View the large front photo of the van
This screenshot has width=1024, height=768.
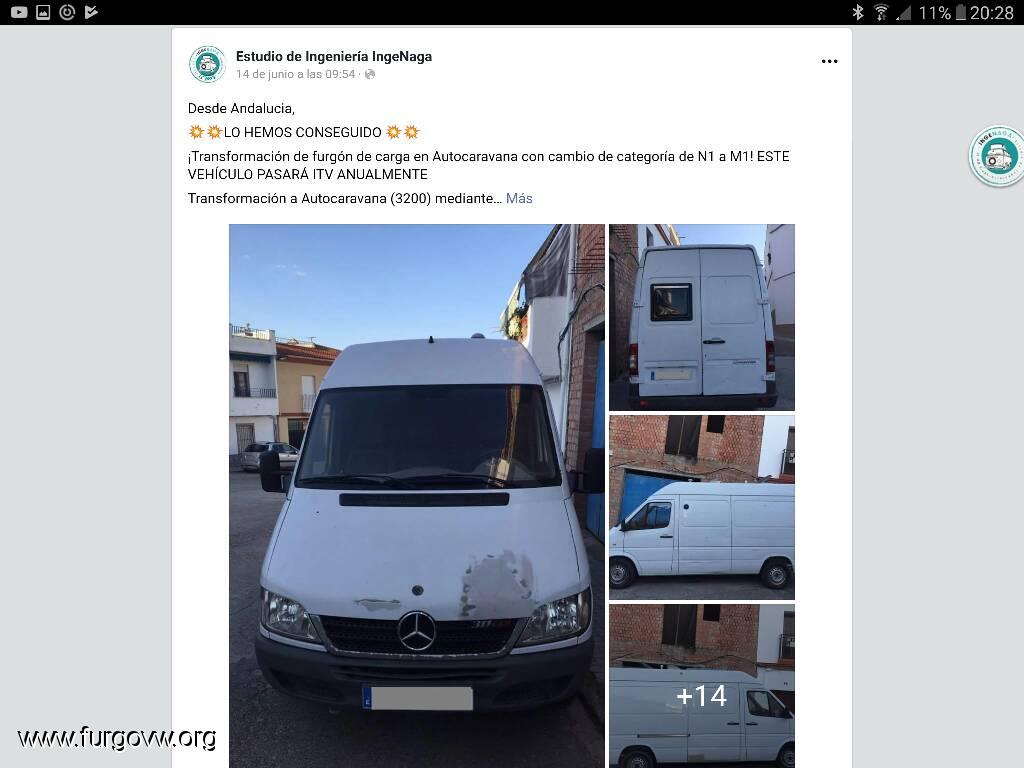[417, 496]
